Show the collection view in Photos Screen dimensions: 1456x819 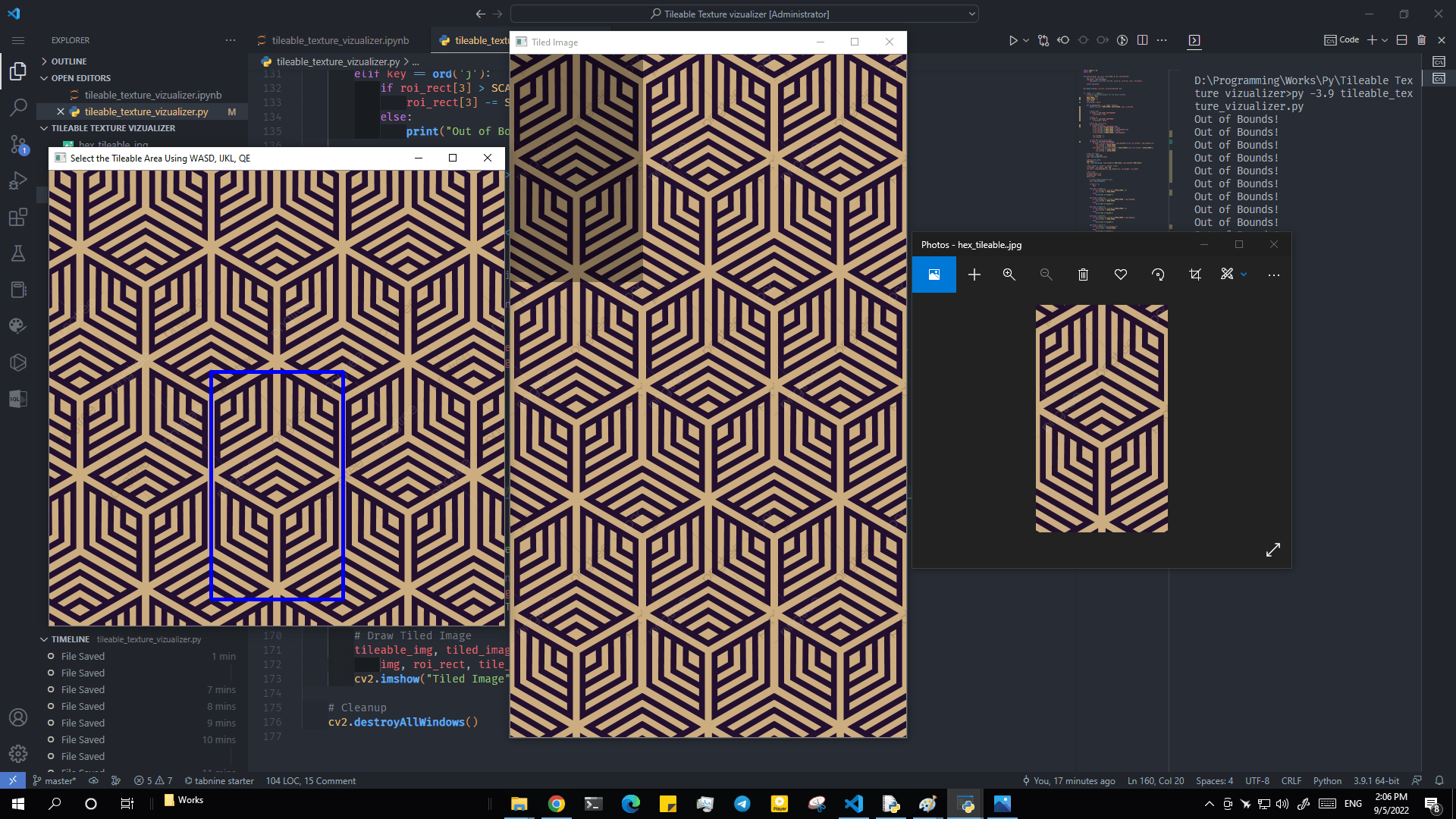coord(934,275)
